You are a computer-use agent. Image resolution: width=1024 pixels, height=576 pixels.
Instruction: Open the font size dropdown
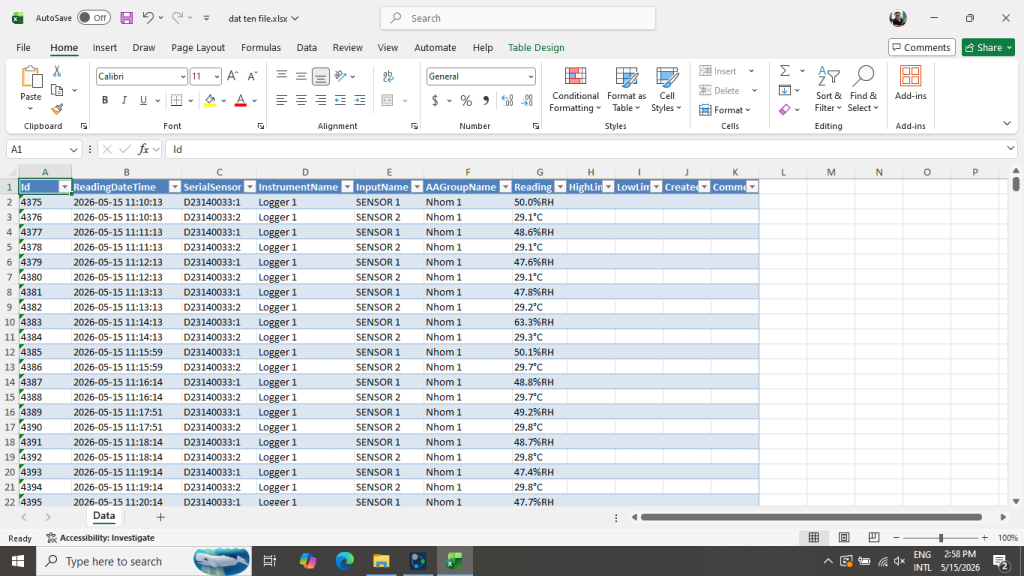click(217, 77)
